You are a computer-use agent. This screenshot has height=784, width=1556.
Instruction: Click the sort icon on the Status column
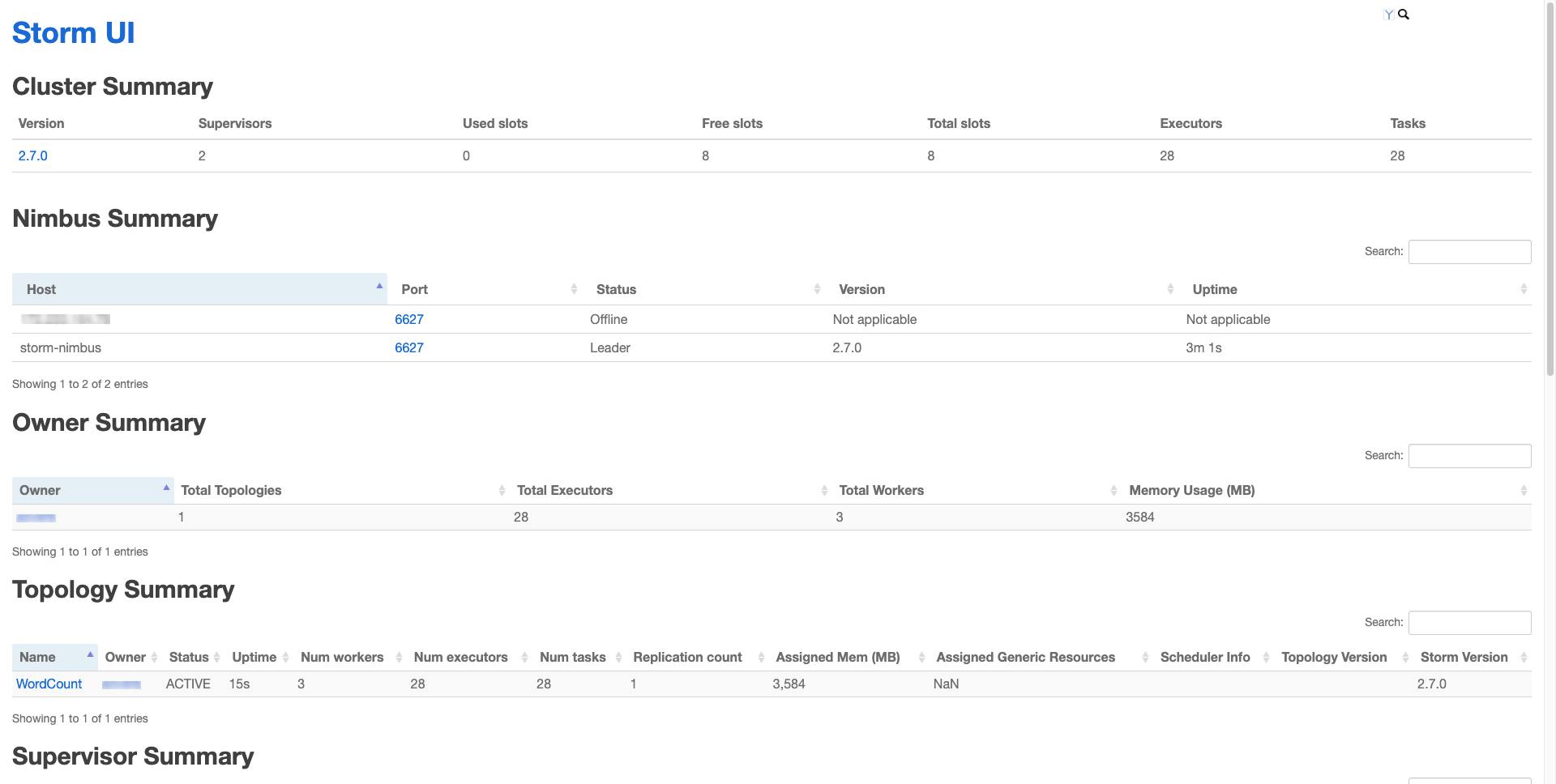(817, 288)
